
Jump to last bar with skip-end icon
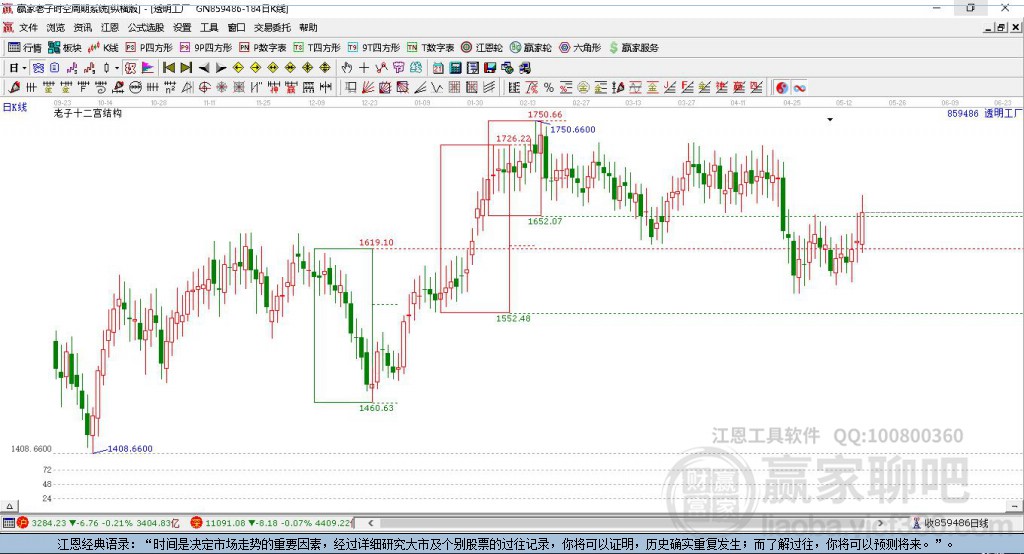[186, 68]
